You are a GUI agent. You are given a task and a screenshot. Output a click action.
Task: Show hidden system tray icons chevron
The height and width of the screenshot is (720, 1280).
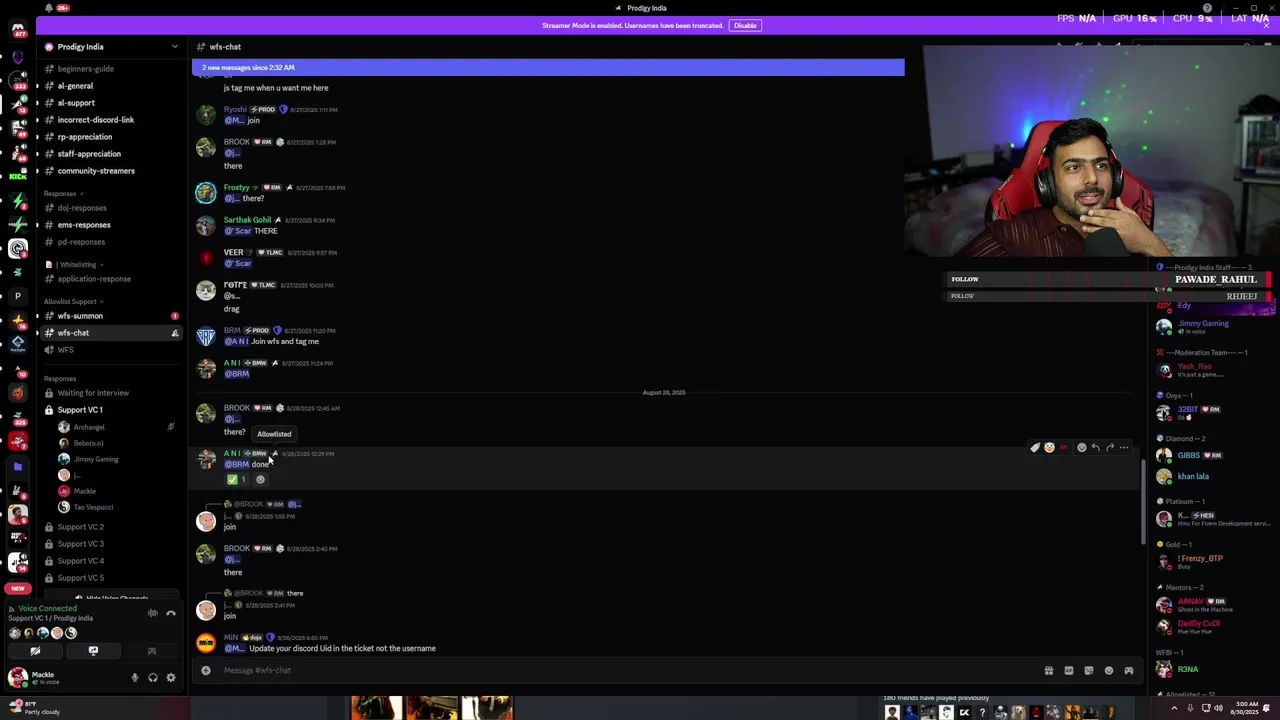coord(1174,709)
